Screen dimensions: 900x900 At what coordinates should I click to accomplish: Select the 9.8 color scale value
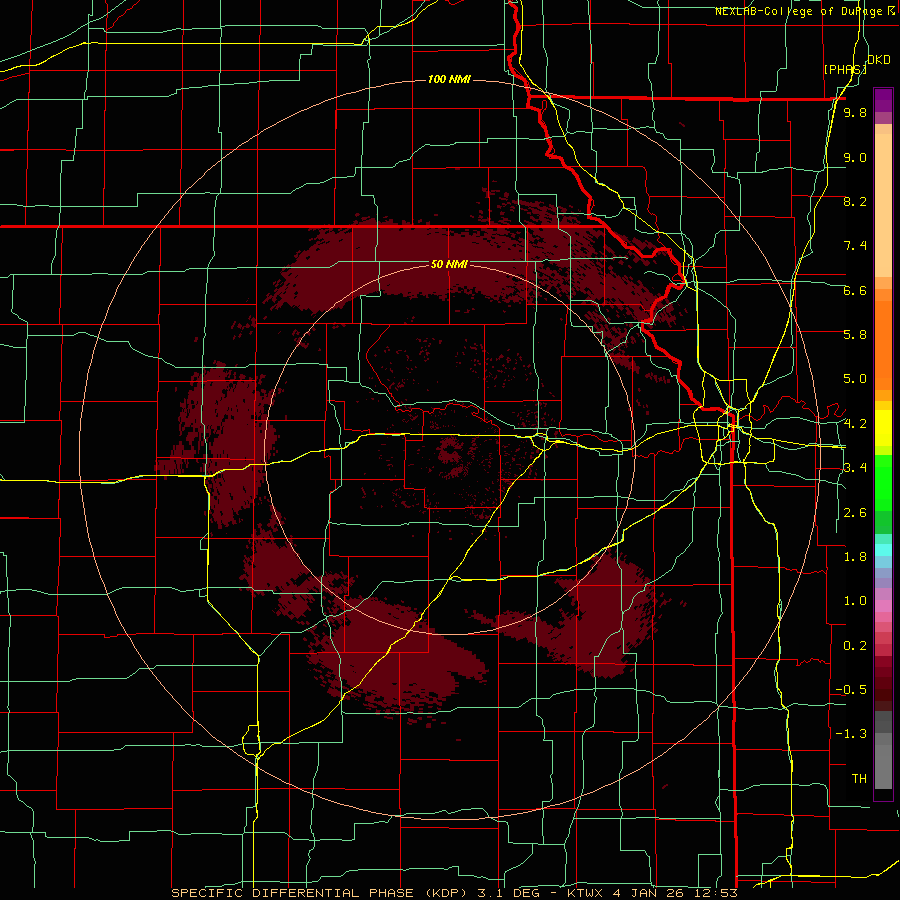click(855, 112)
